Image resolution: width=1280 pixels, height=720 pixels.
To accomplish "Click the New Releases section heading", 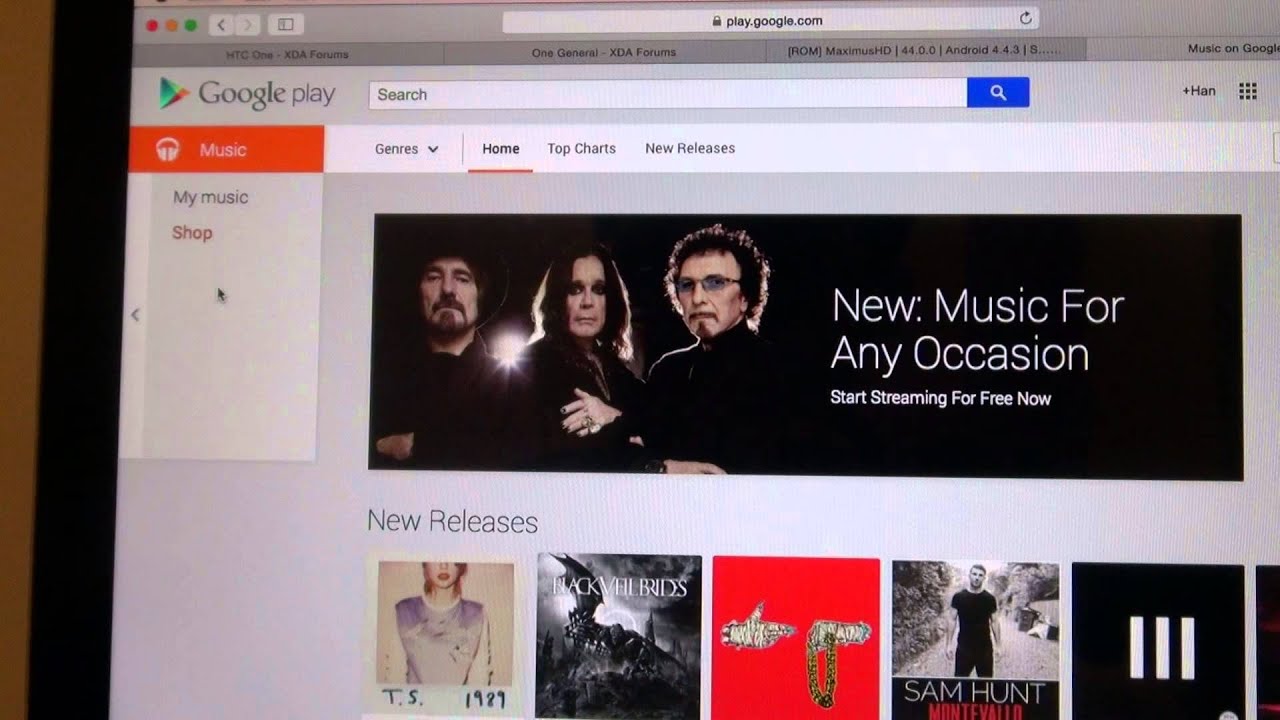I will tap(452, 521).
